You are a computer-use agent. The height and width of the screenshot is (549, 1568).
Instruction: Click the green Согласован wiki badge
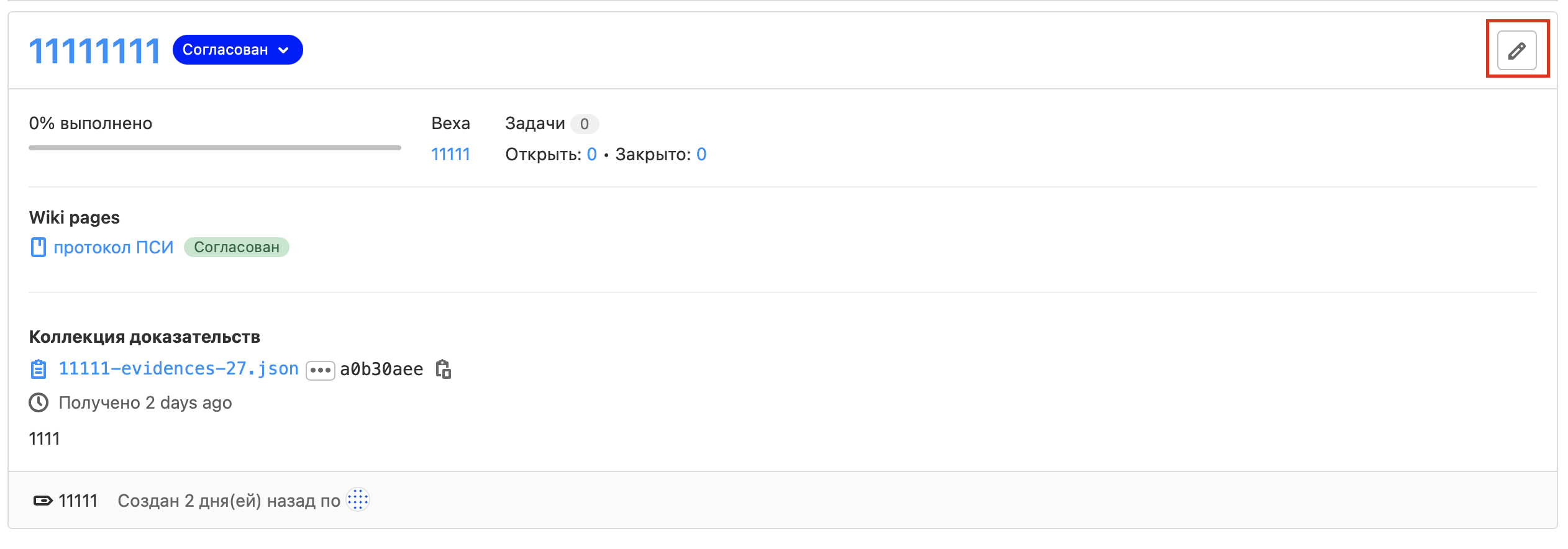click(x=237, y=247)
